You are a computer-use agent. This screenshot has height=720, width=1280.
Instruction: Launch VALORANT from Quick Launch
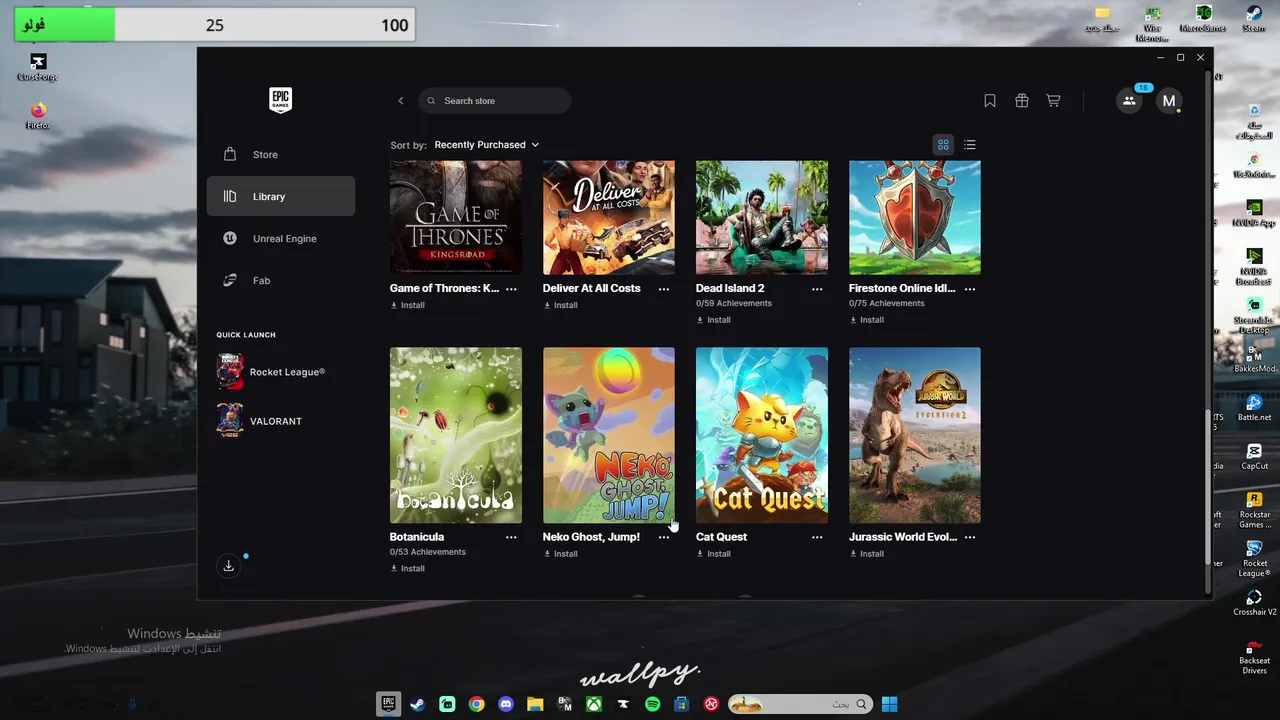tap(260, 421)
